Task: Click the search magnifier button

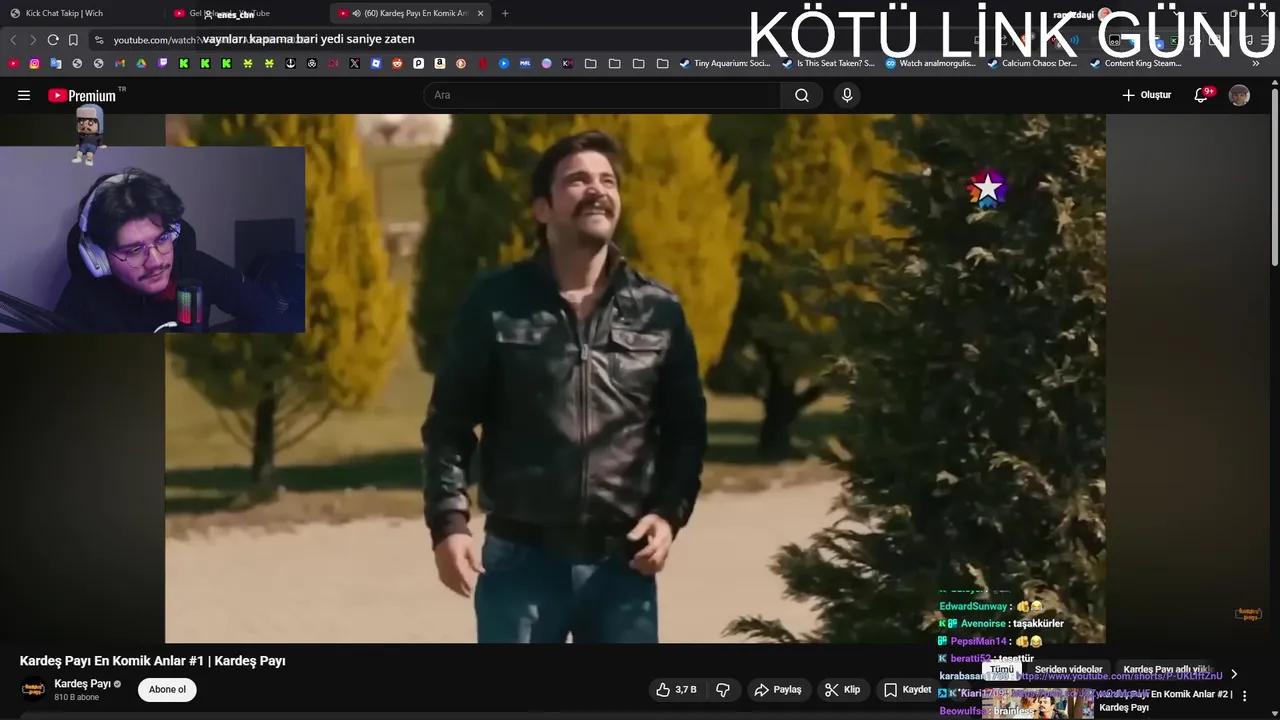Action: pos(802,95)
